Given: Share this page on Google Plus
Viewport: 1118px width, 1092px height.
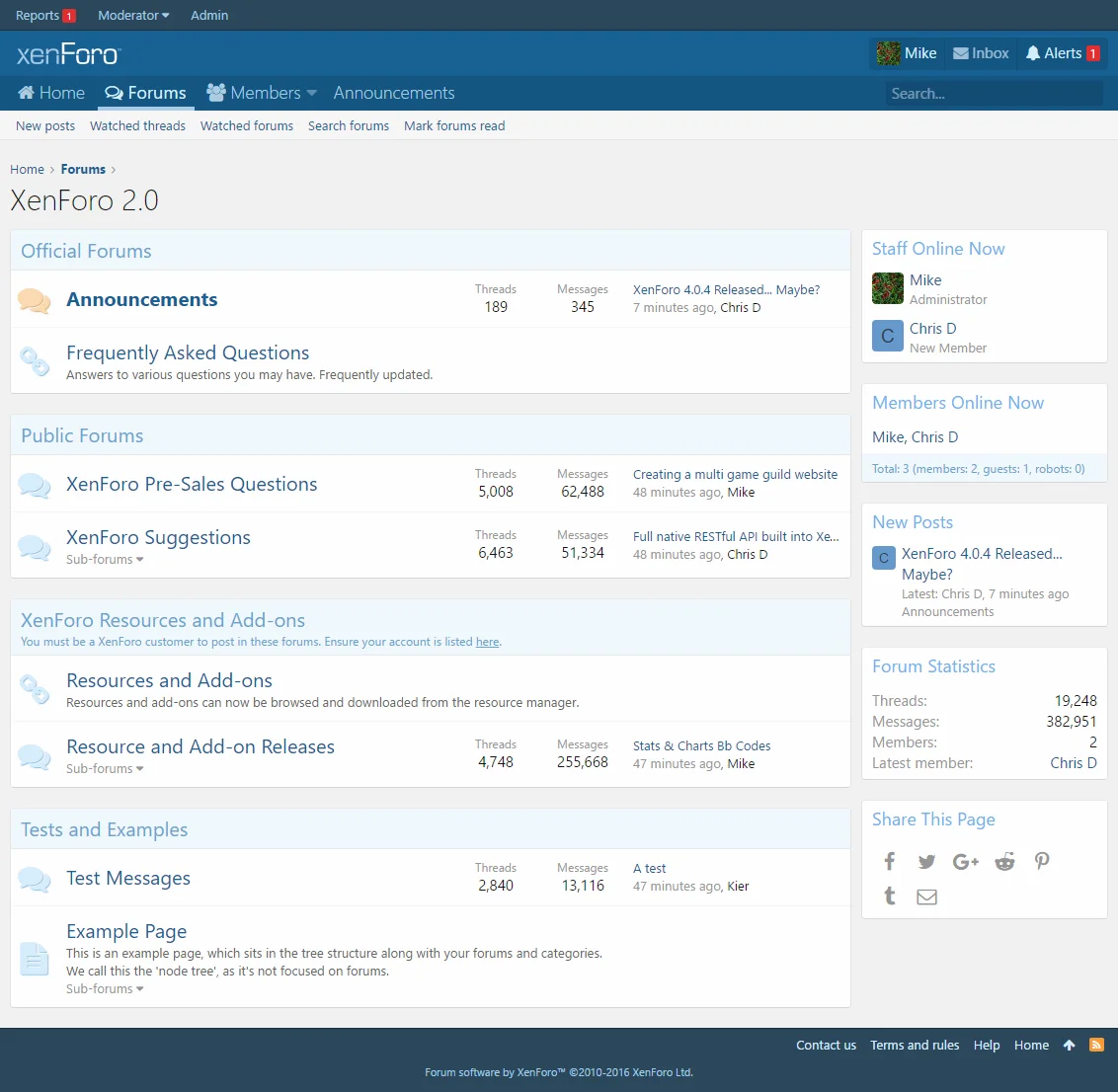Looking at the screenshot, I should pyautogui.click(x=966, y=861).
